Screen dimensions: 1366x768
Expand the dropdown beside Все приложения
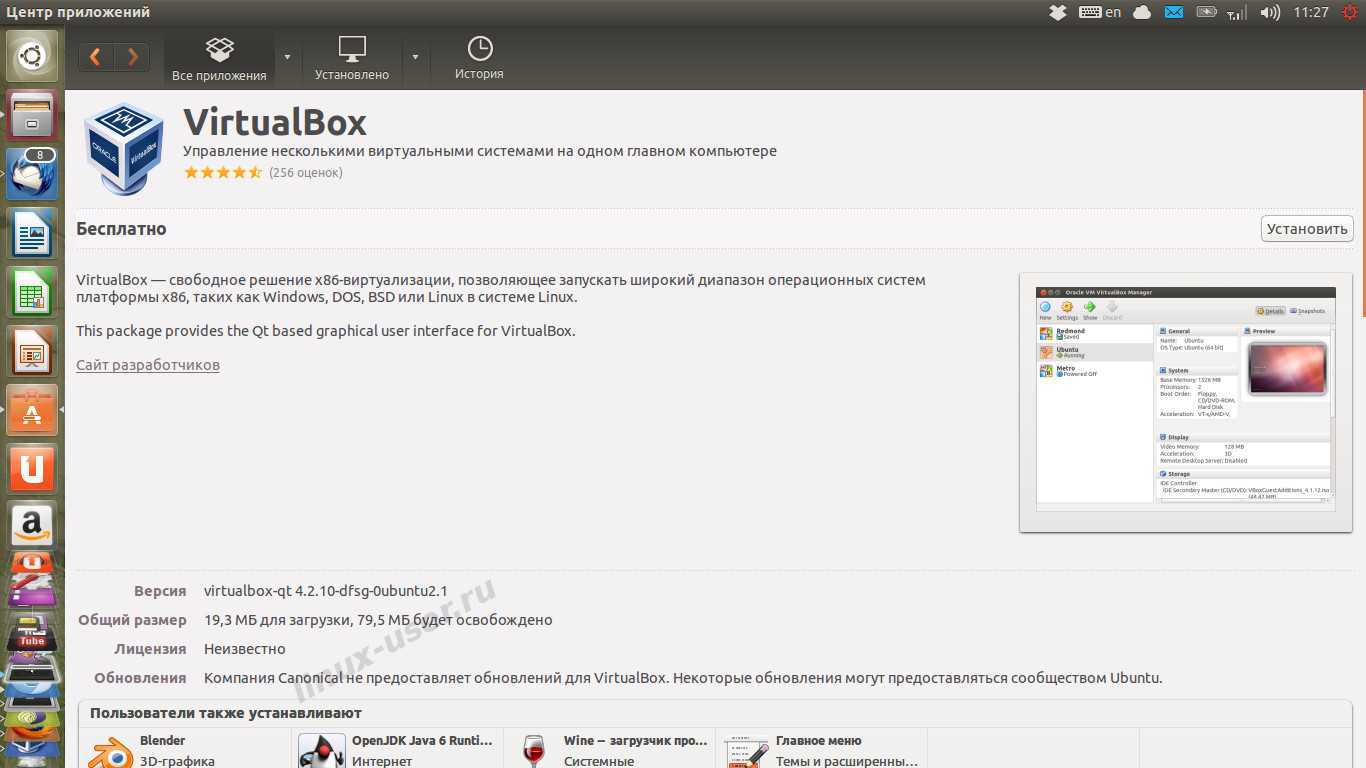pyautogui.click(x=287, y=57)
